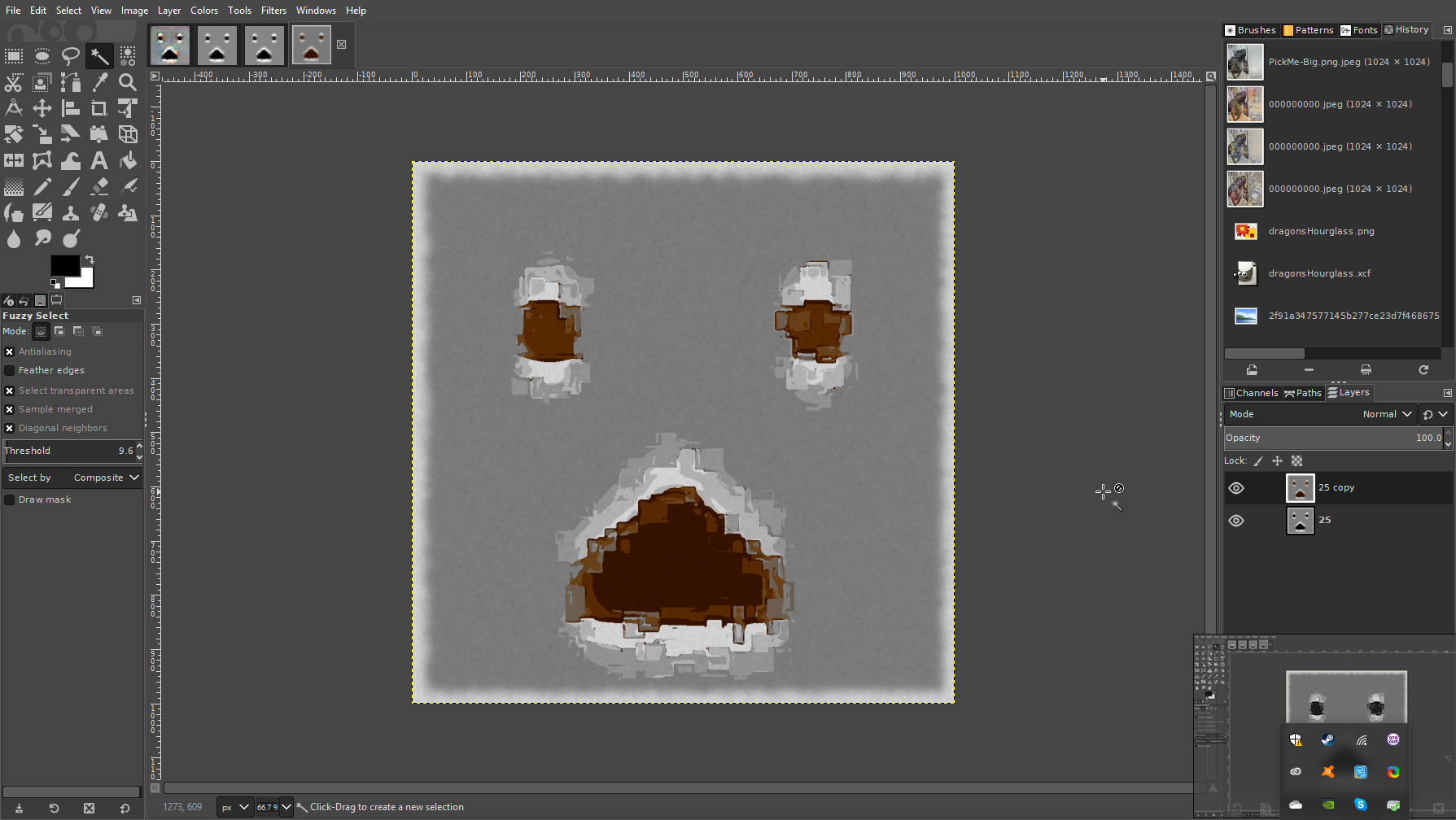Toggle lock position and size icon
The image size is (1456, 820).
click(x=1277, y=461)
